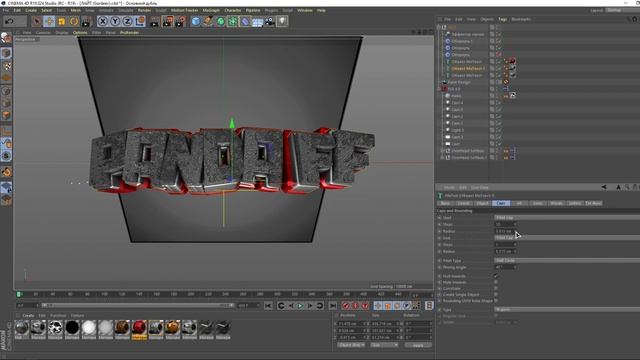The width and height of the screenshot is (640, 360).
Task: Open the Object (Rel) dropdown in Coordinates
Action: click(x=351, y=345)
